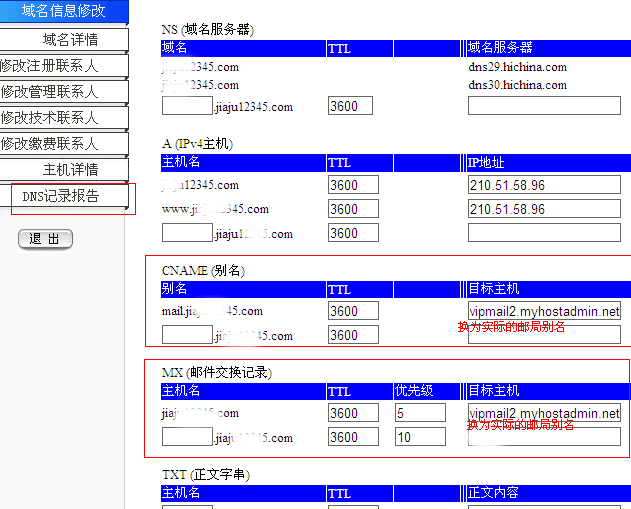Open the DNS记录报告 page
Image resolution: width=631 pixels, height=509 pixels.
pos(68,196)
